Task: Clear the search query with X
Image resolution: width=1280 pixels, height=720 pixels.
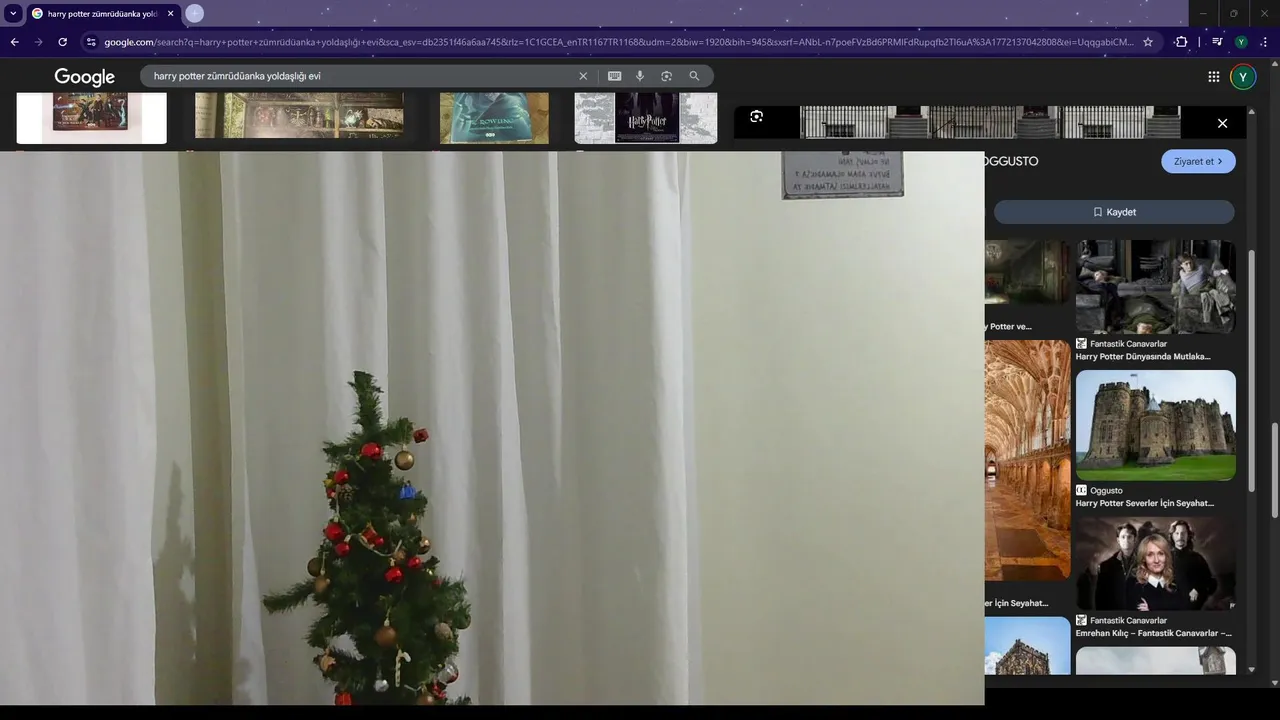Action: click(x=583, y=76)
